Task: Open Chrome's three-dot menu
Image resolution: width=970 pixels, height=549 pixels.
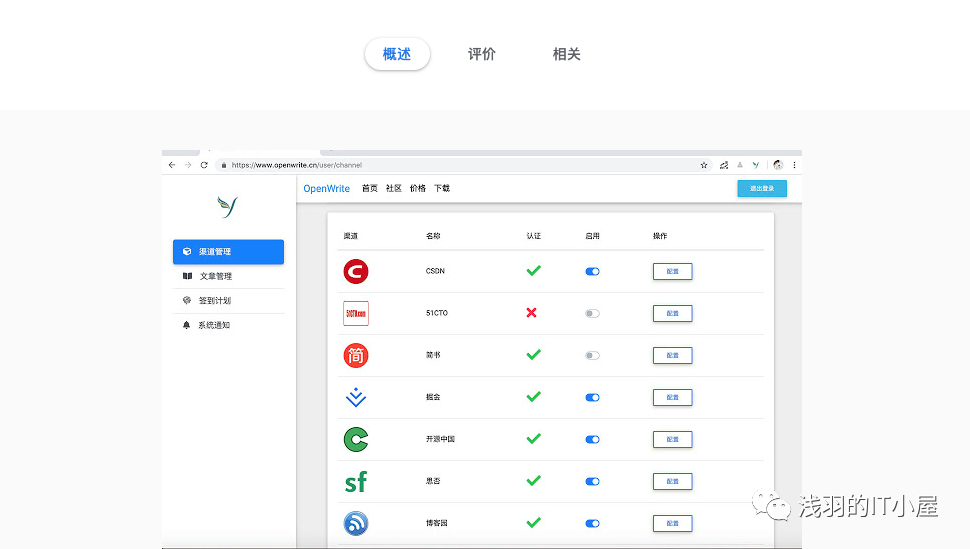Action: pyautogui.click(x=795, y=165)
